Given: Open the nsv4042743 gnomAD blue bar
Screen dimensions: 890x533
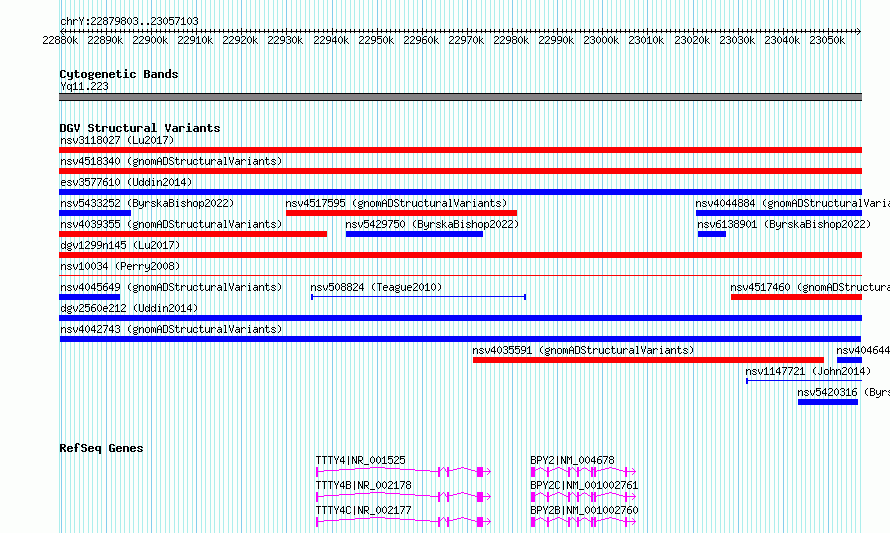Looking at the screenshot, I should (x=460, y=339).
